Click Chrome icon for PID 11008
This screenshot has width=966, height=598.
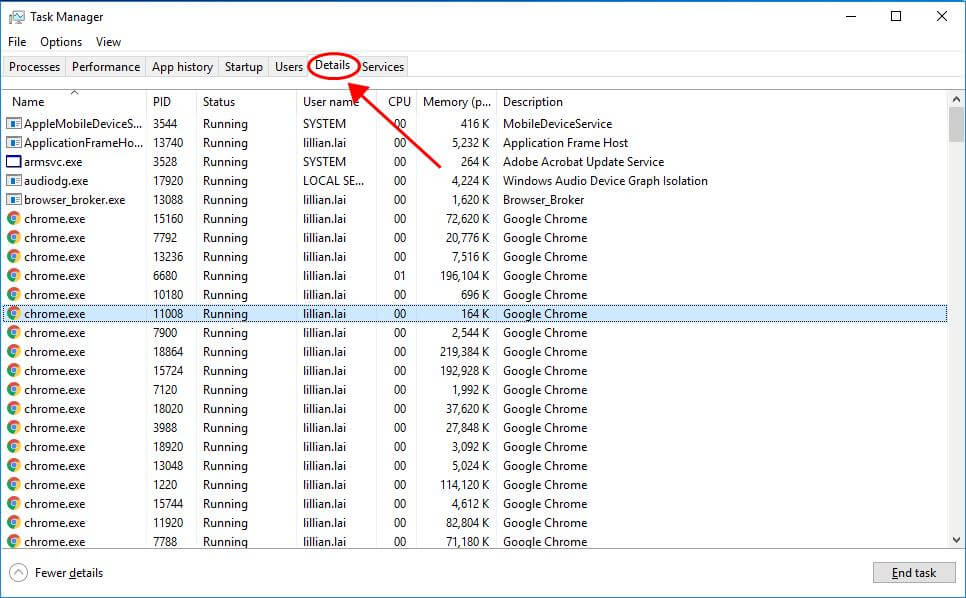point(14,313)
